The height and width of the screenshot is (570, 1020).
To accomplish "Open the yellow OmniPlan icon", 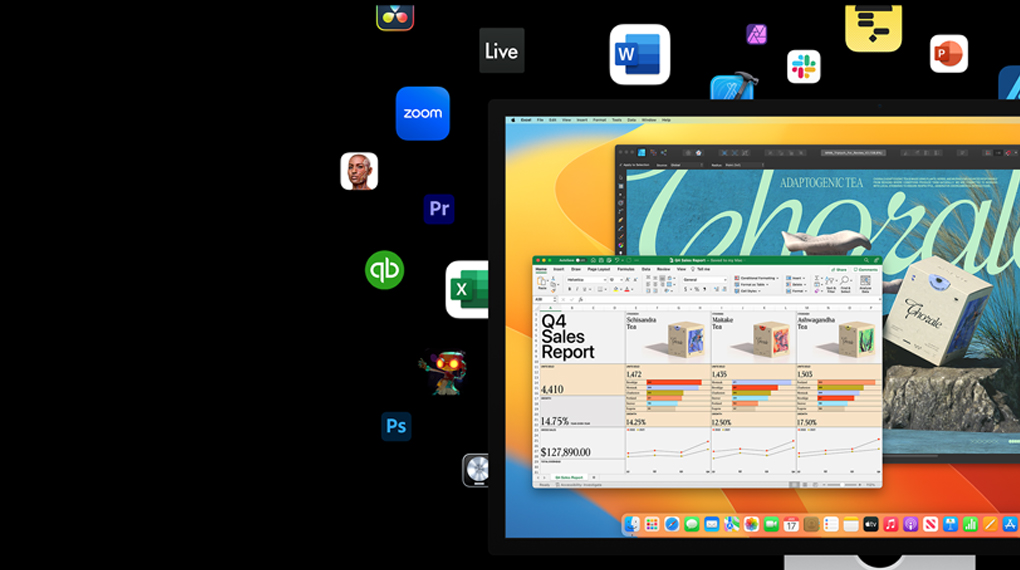I will tap(874, 28).
